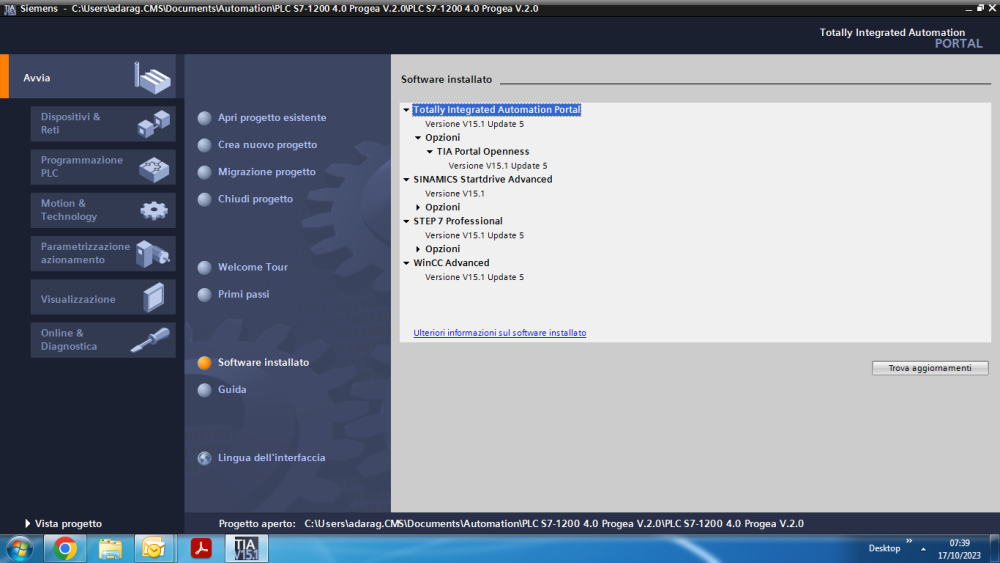Click orange bullet beside Software installato
Image resolution: width=1000 pixels, height=563 pixels.
click(x=204, y=363)
